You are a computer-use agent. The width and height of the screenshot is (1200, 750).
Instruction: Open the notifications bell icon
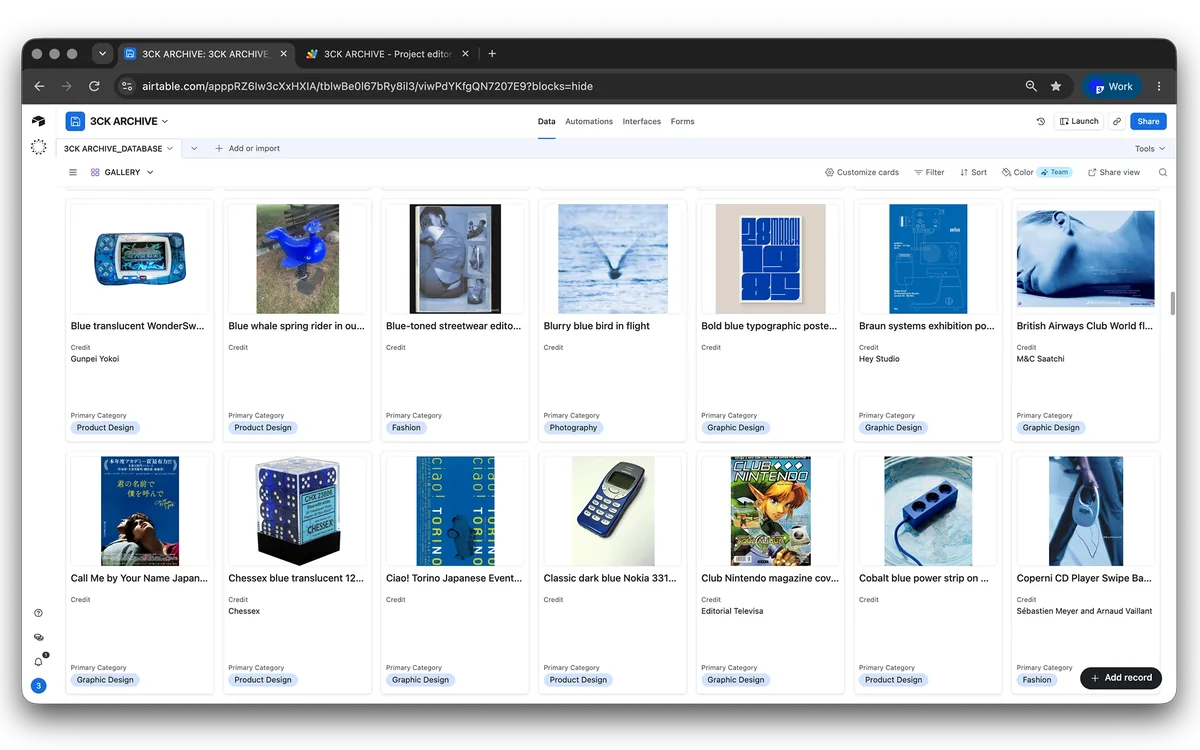[x=39, y=661]
